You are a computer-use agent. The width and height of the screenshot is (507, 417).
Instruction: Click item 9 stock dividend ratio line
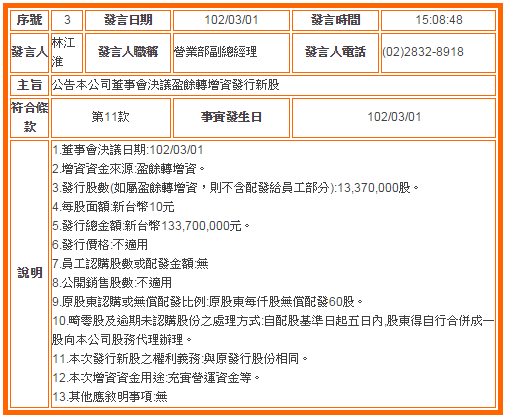point(207,302)
